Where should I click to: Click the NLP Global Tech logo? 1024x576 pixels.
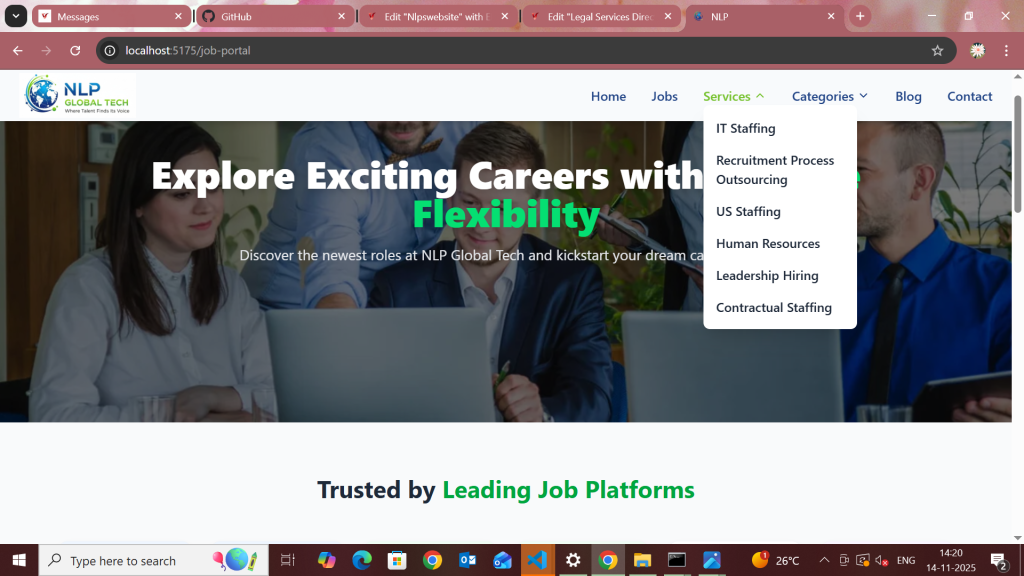tap(78, 95)
